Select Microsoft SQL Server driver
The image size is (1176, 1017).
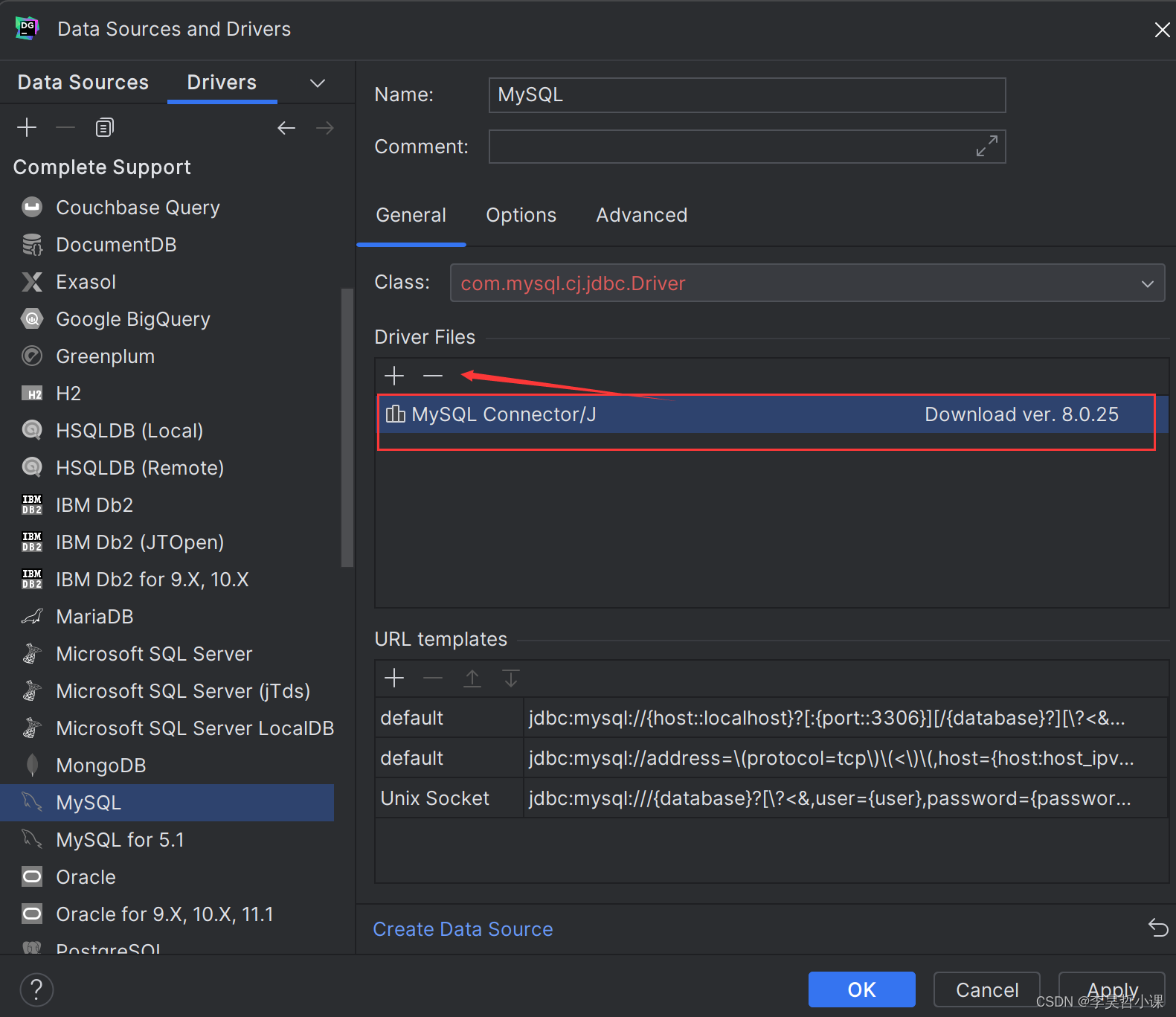pos(167,653)
